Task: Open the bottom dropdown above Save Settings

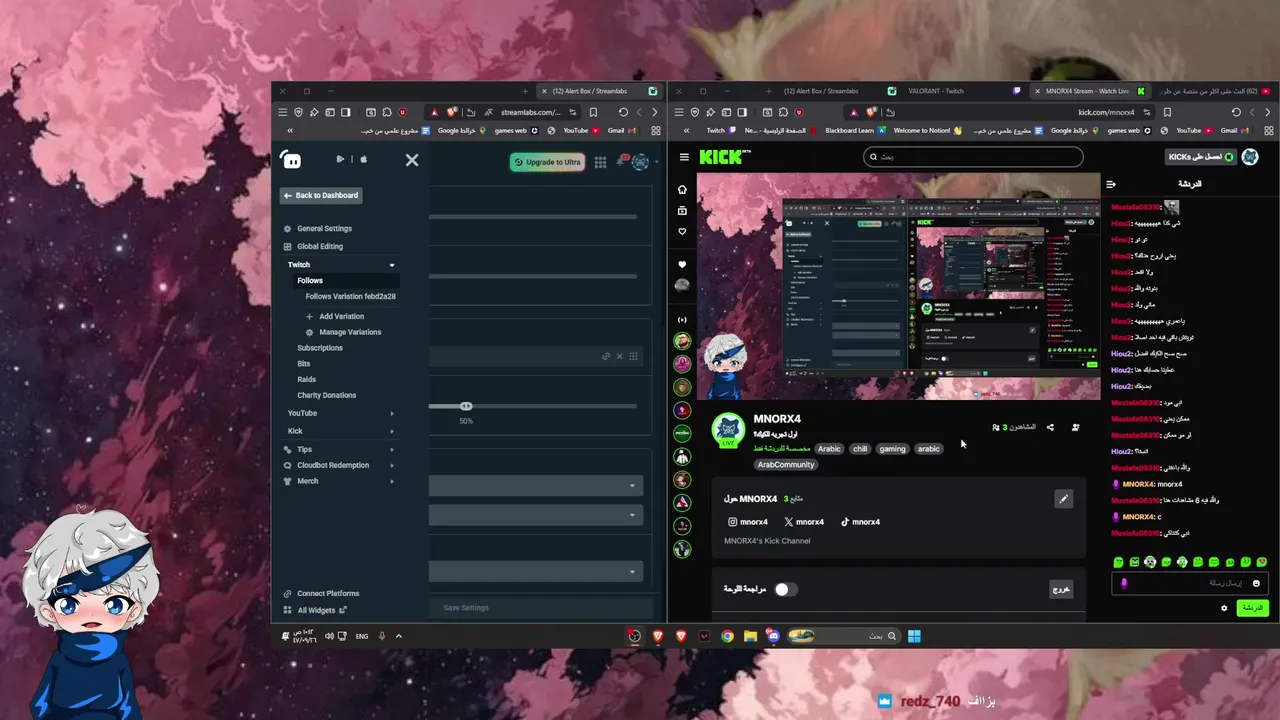Action: [534, 572]
